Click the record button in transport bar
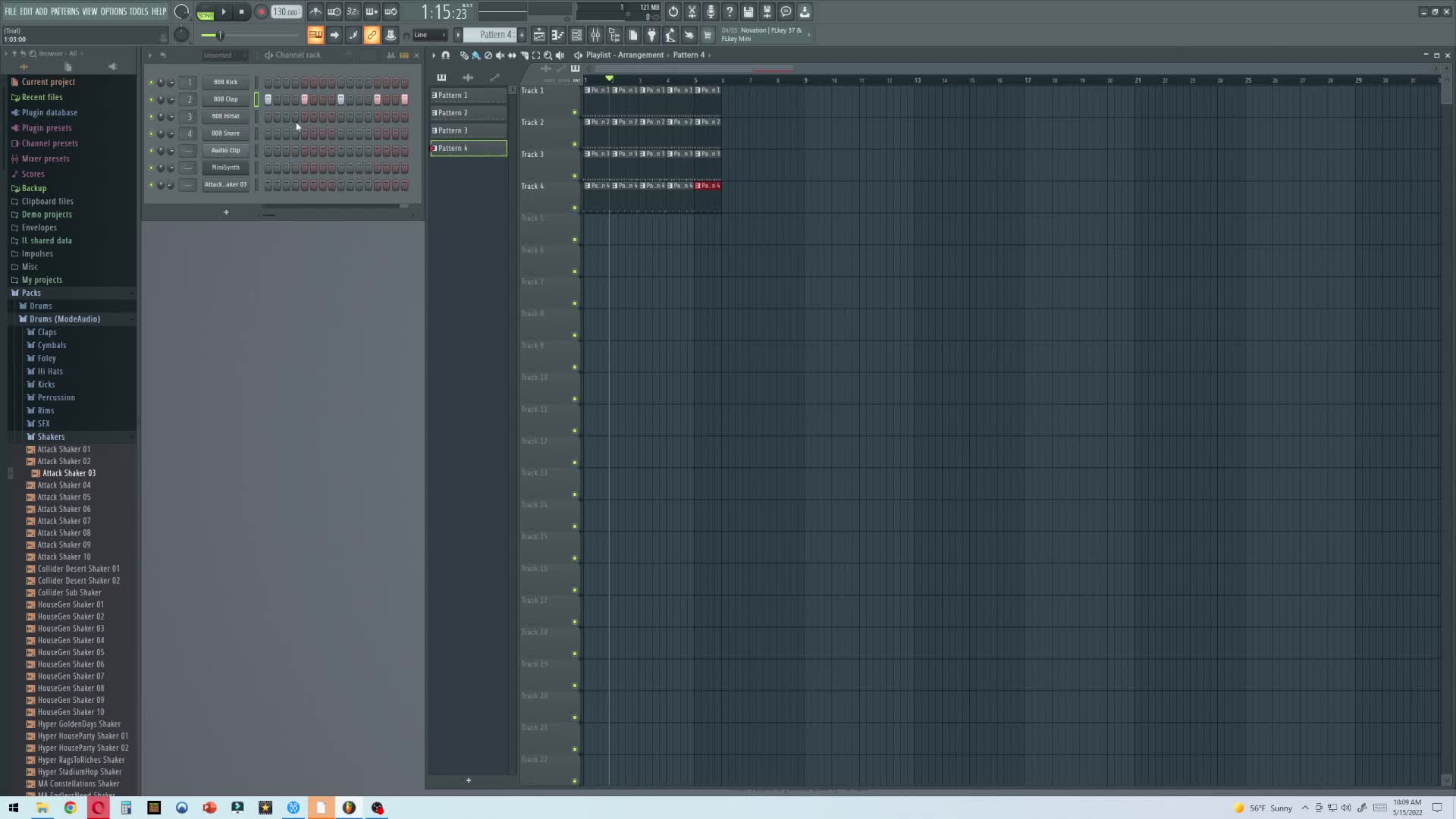Image resolution: width=1456 pixels, height=819 pixels. pos(260,12)
